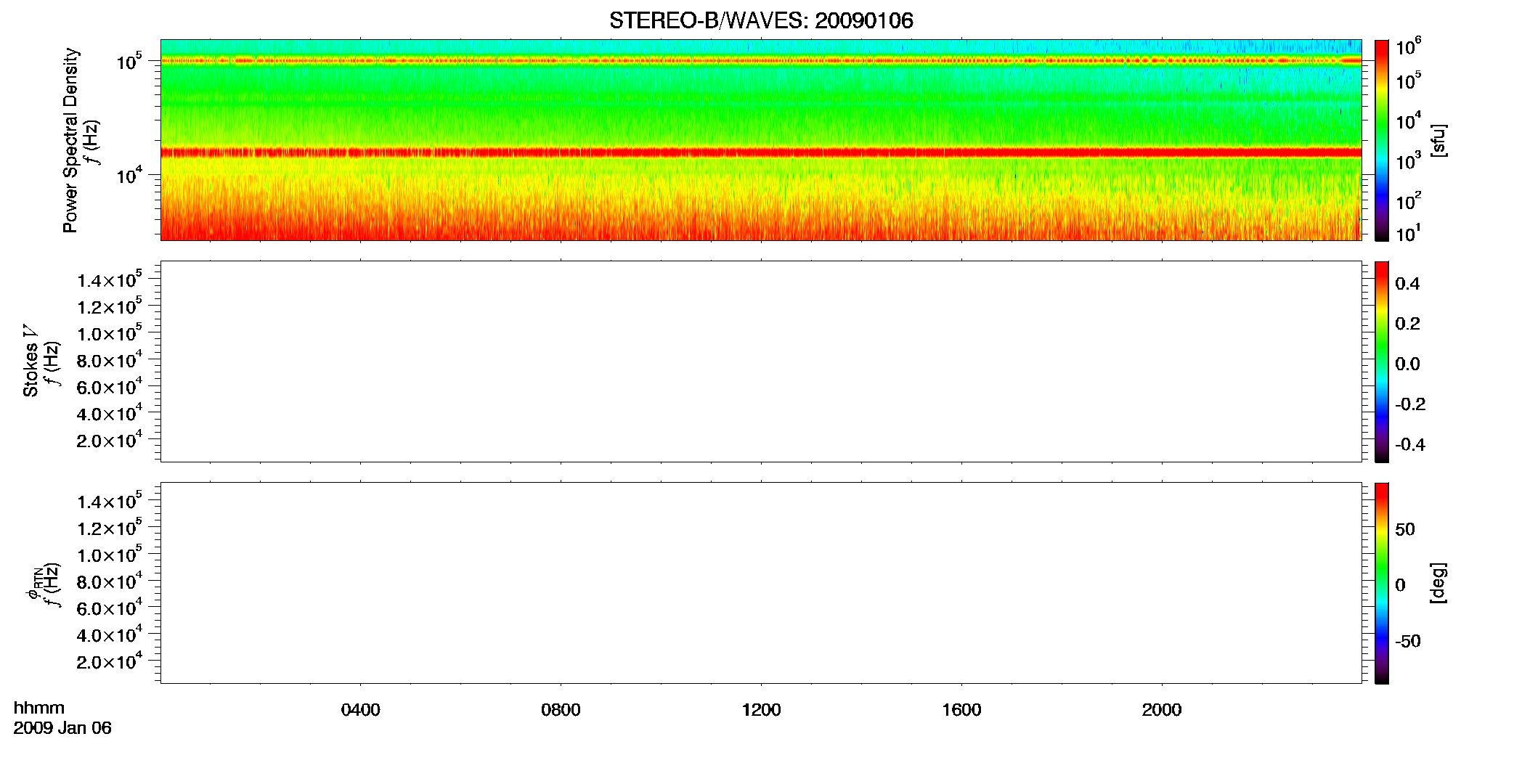Click the 0.4 tick on Stokes colorbar
Image resolution: width=1522 pixels, height=784 pixels.
[1407, 284]
